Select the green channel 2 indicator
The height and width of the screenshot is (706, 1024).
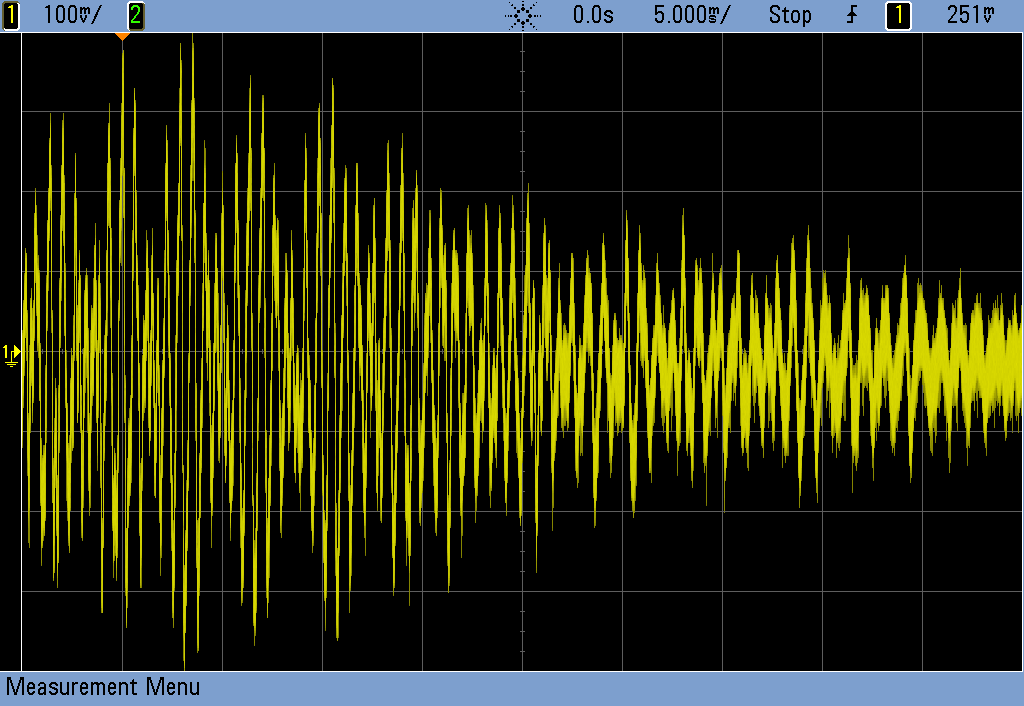pyautogui.click(x=135, y=15)
